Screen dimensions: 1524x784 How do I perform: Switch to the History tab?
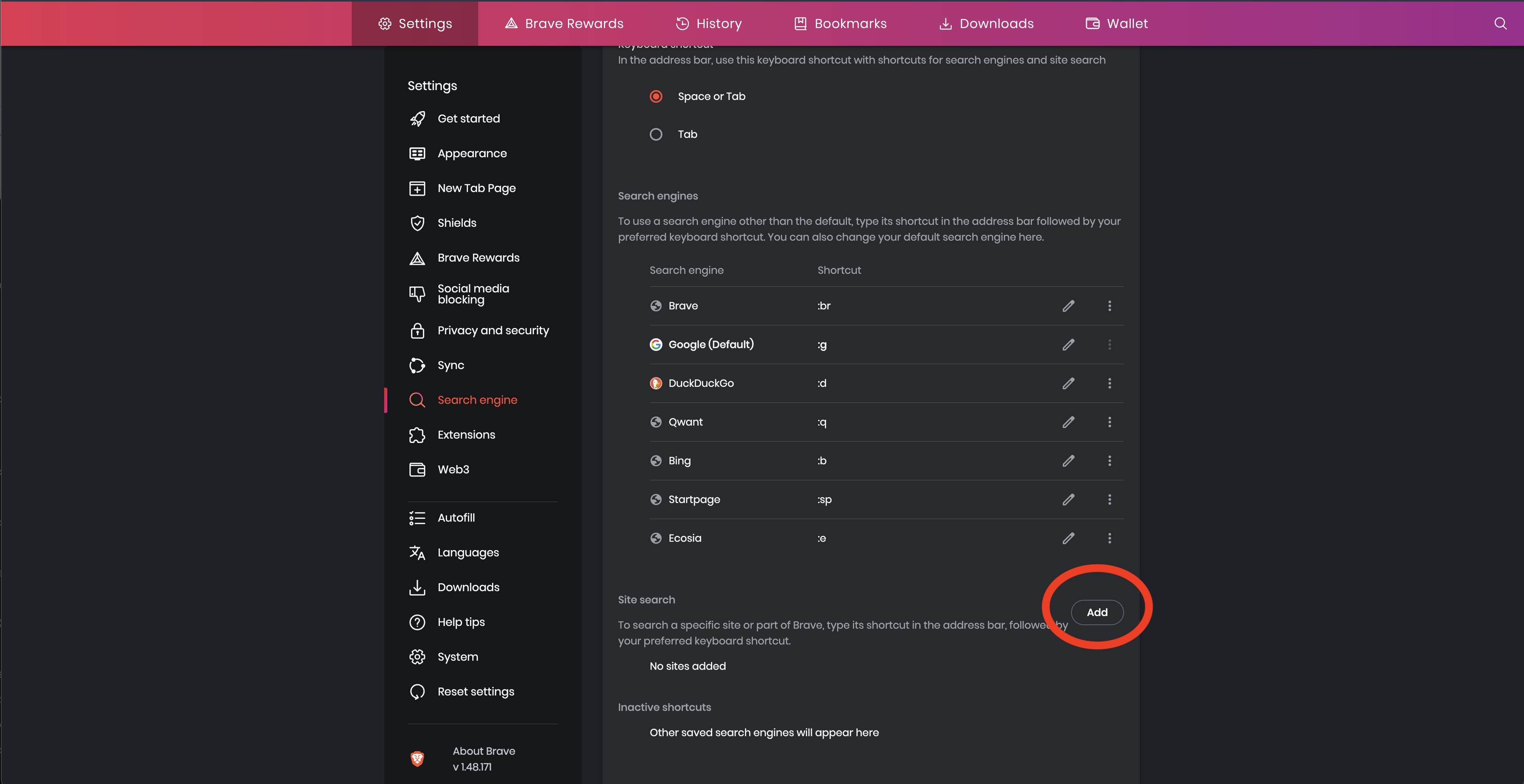pos(708,24)
